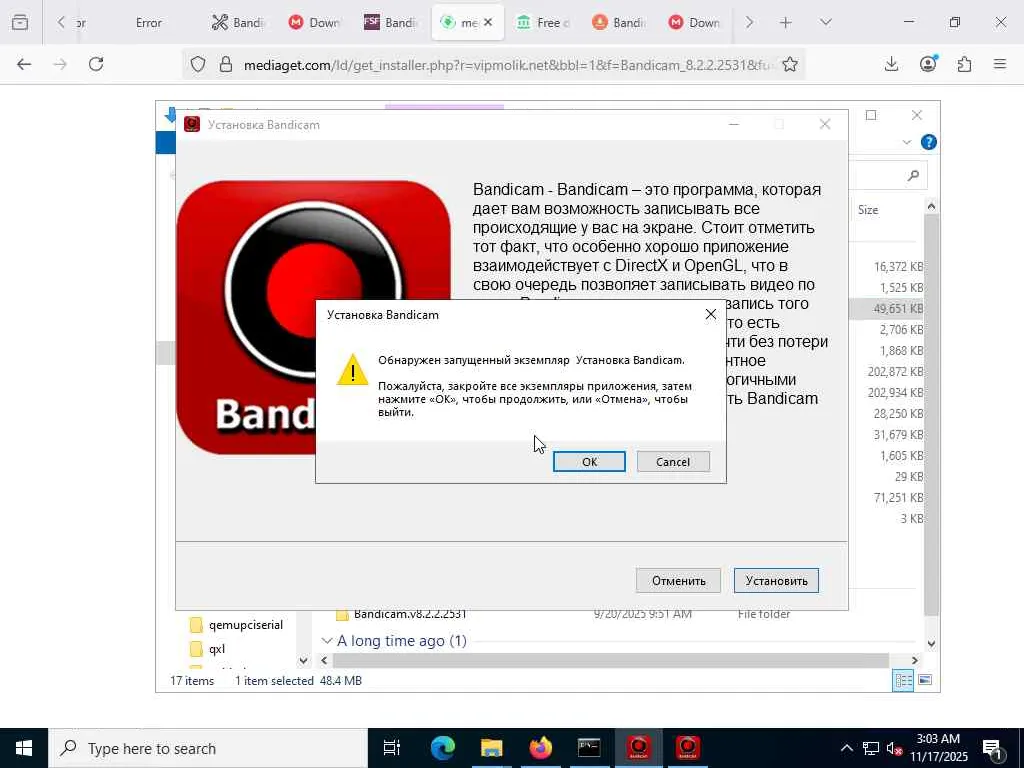Screen dimensions: 1024x768
Task: Open the network tray icon
Action: (871, 748)
